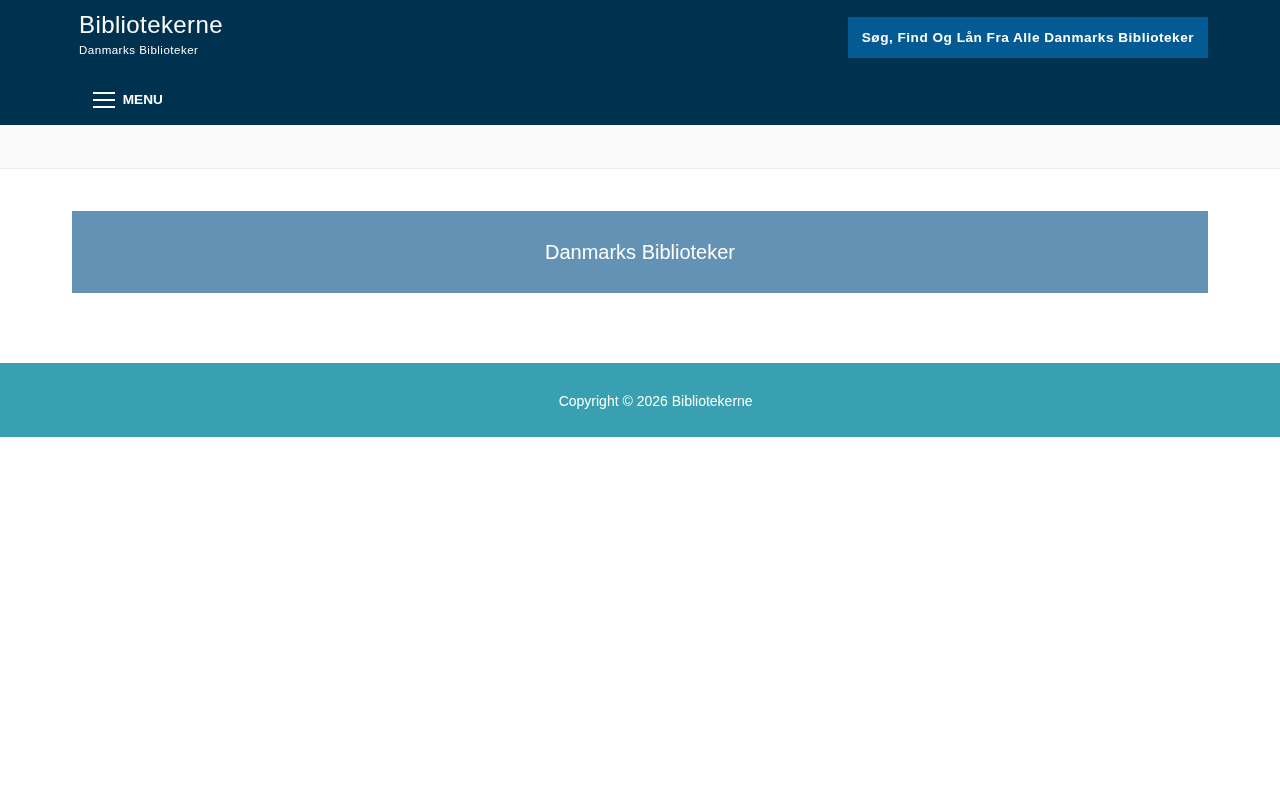The width and height of the screenshot is (1280, 800).
Task: Click the Copyright © 2026 Bibliotekerne footer text
Action: (656, 401)
